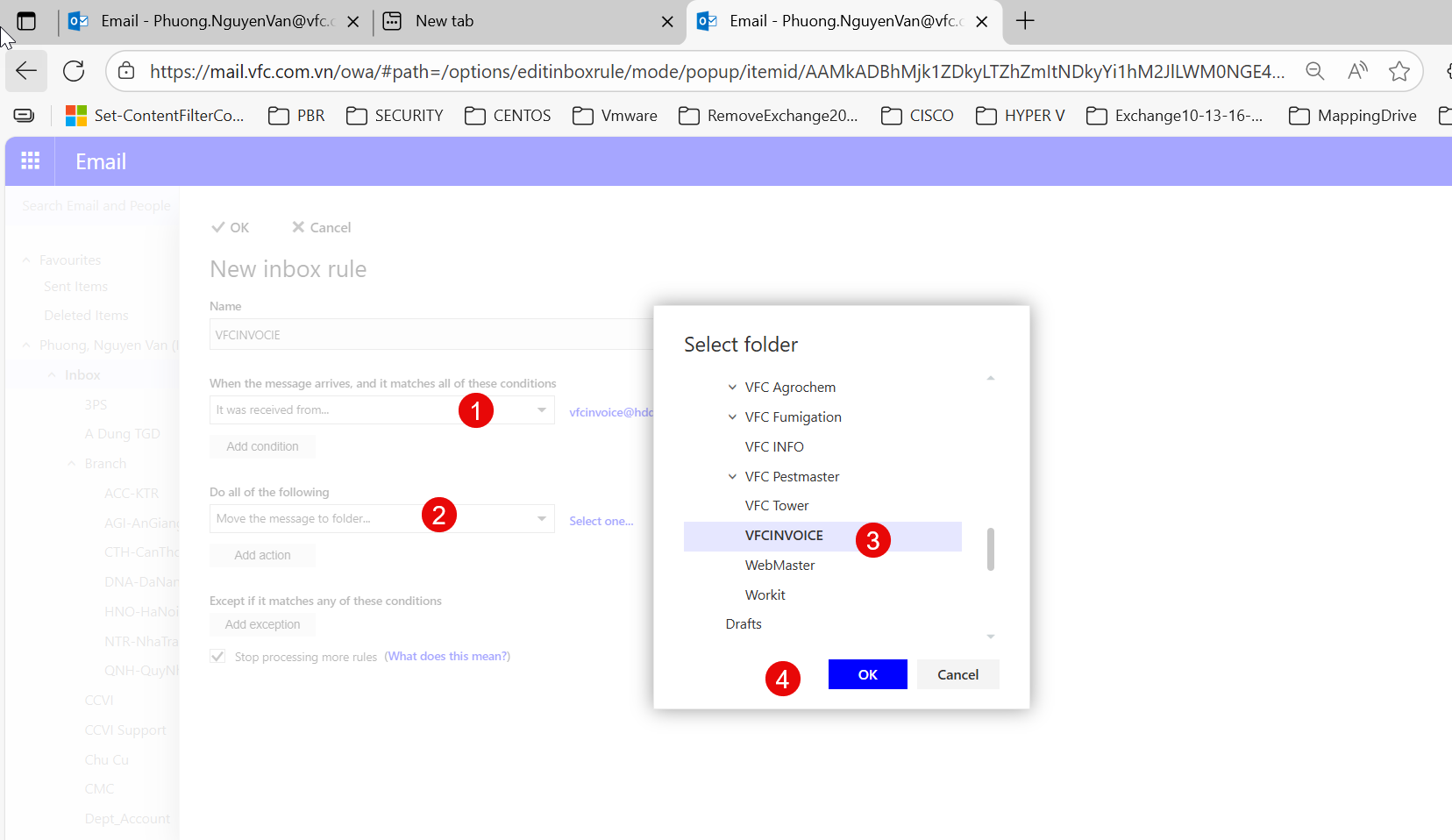Refresh the current page

[74, 71]
